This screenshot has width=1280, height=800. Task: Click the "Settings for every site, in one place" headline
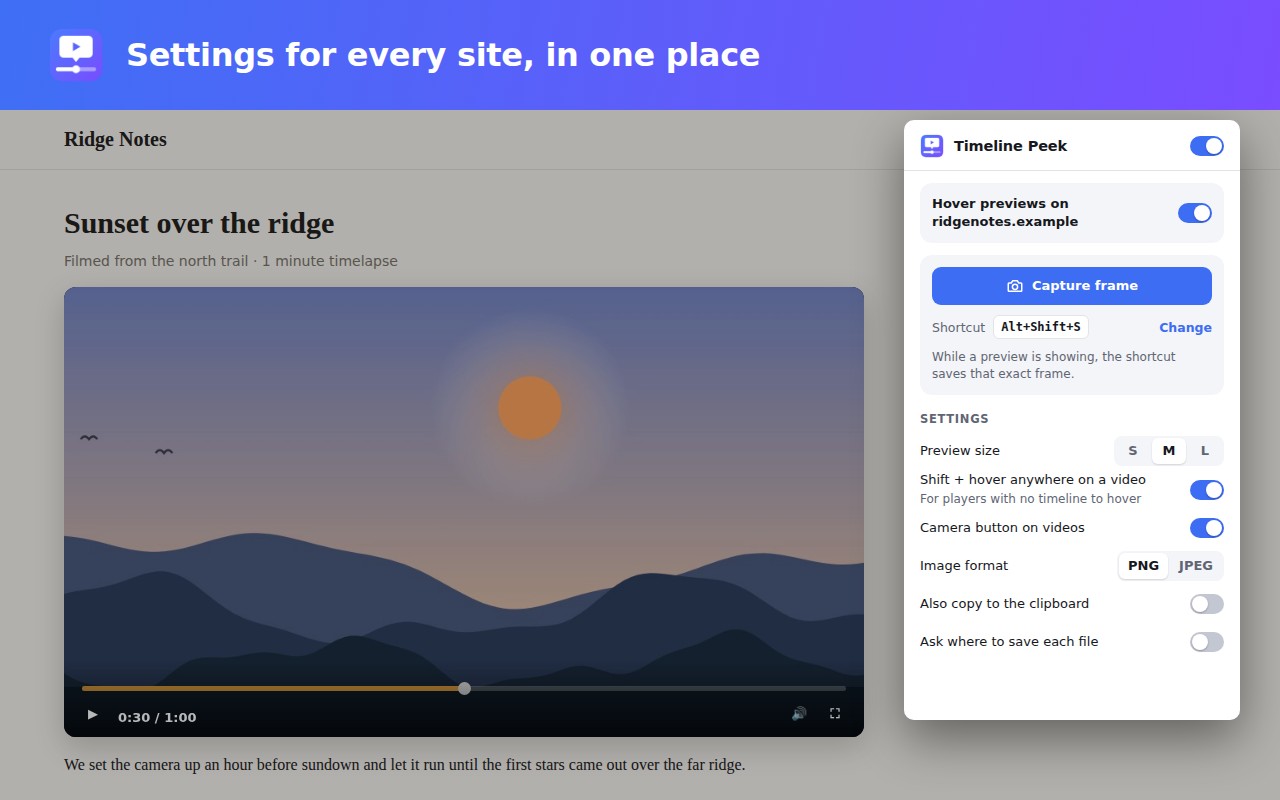pyautogui.click(x=443, y=55)
